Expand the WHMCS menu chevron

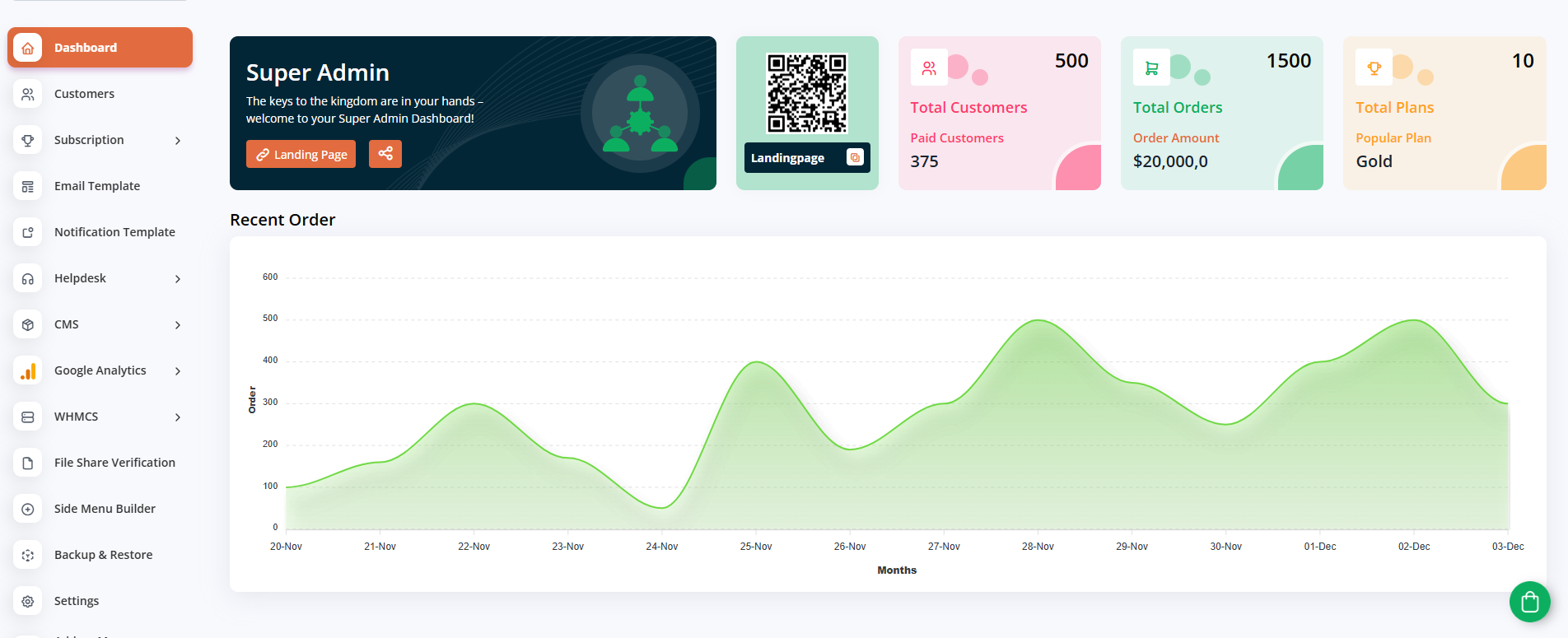click(177, 417)
